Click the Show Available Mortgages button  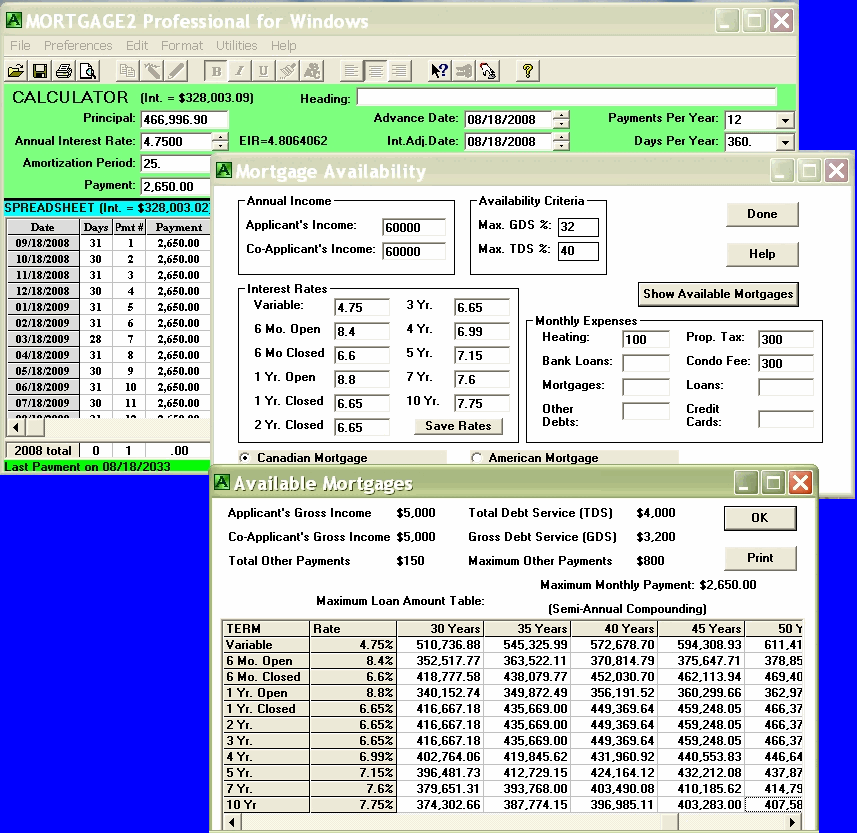718,294
